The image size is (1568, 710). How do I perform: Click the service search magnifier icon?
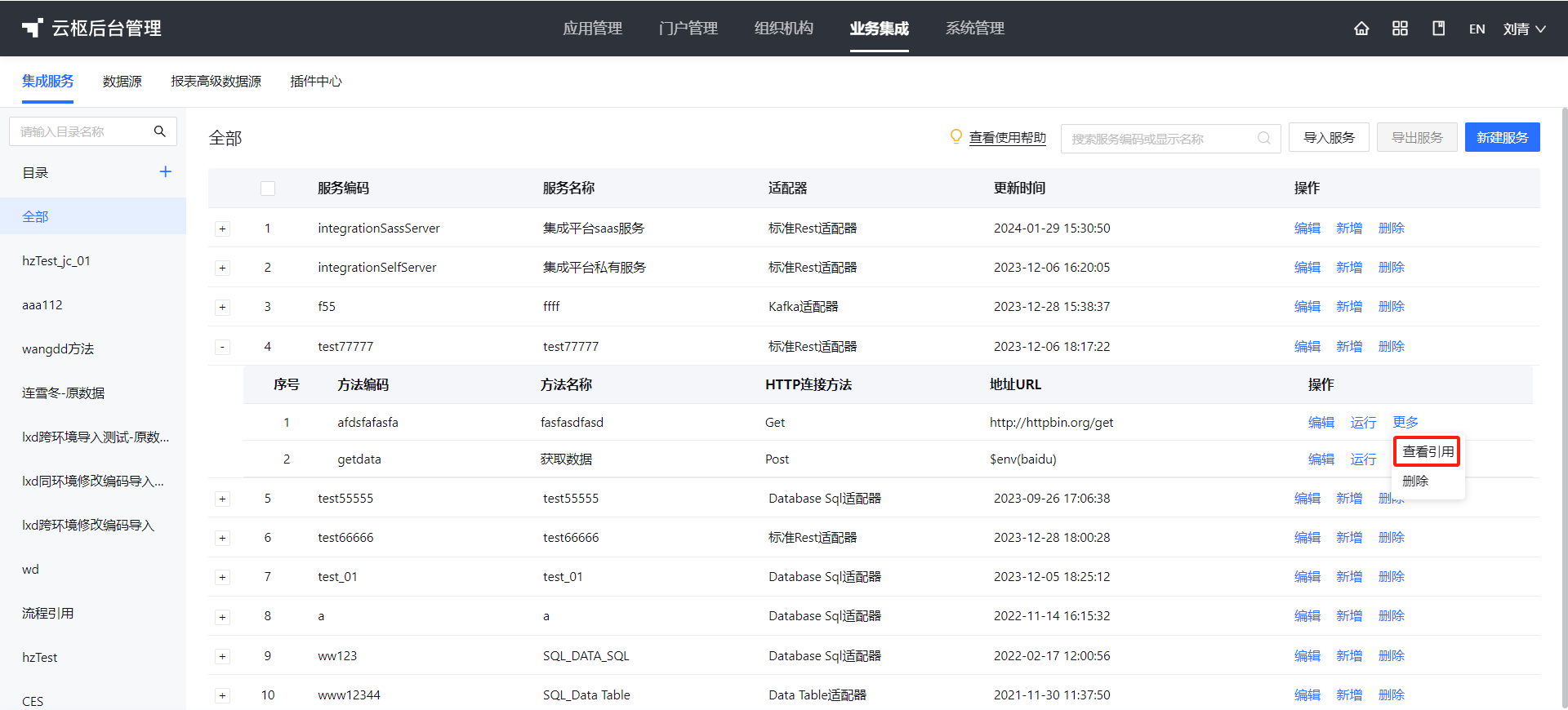[x=1264, y=138]
